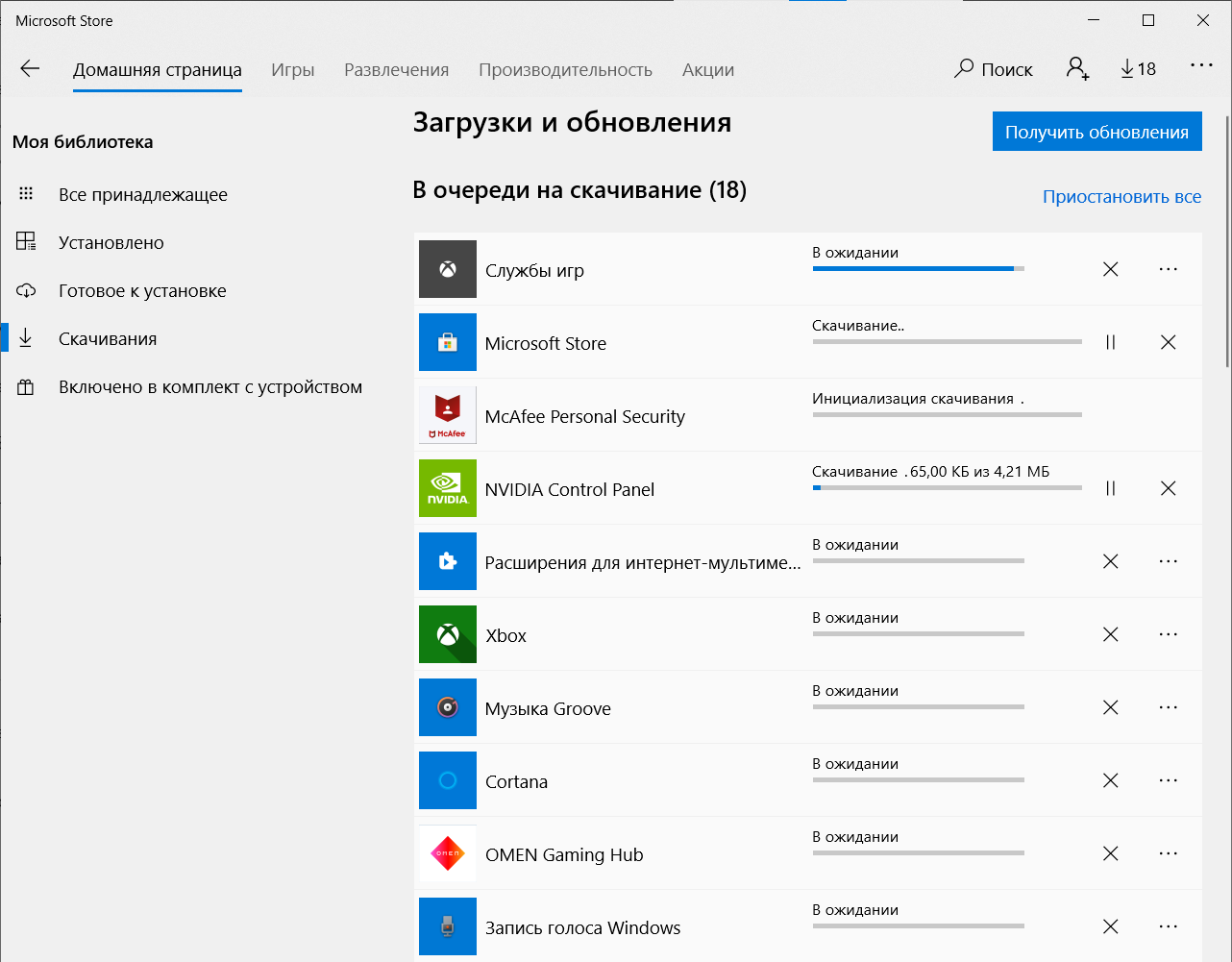The image size is (1232, 962).
Task: Switch to the Игры tab
Action: (x=293, y=69)
